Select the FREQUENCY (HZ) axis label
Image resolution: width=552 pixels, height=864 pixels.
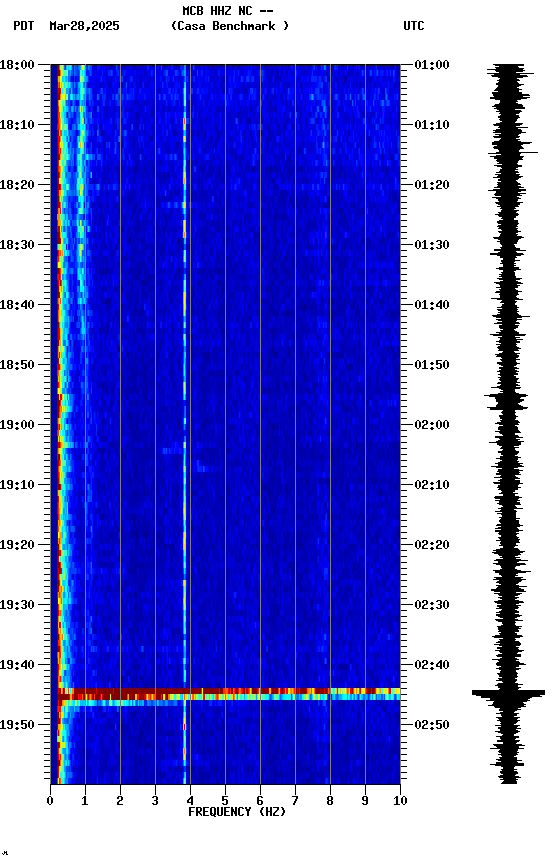(x=237, y=812)
